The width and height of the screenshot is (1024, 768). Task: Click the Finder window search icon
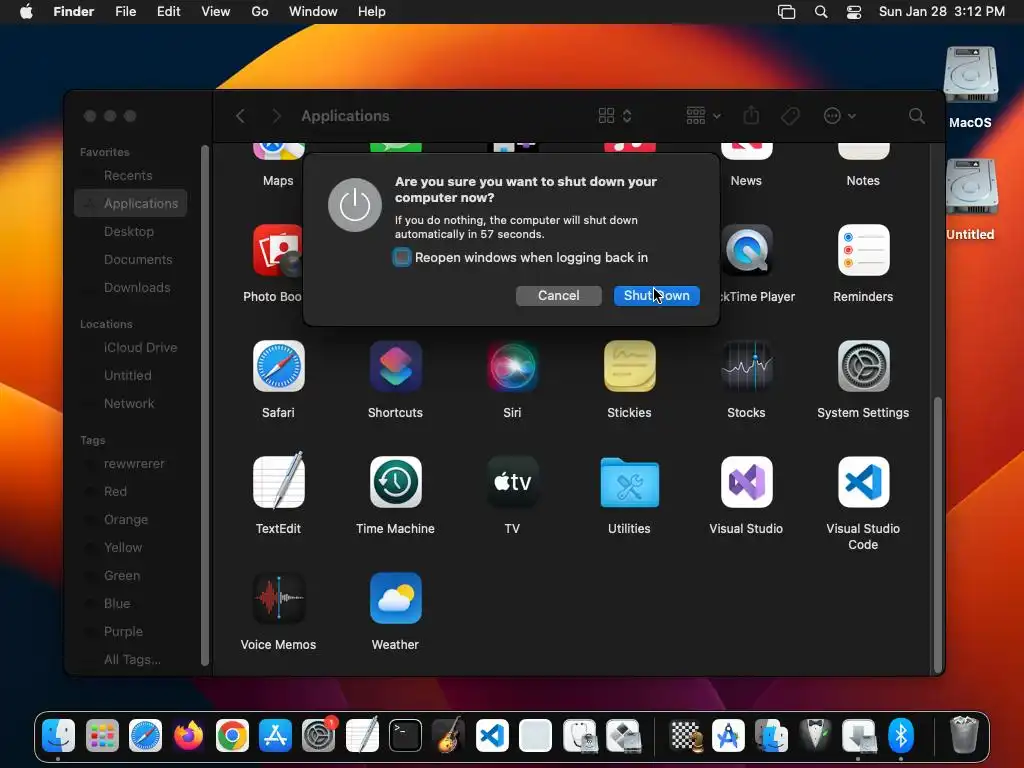point(917,116)
